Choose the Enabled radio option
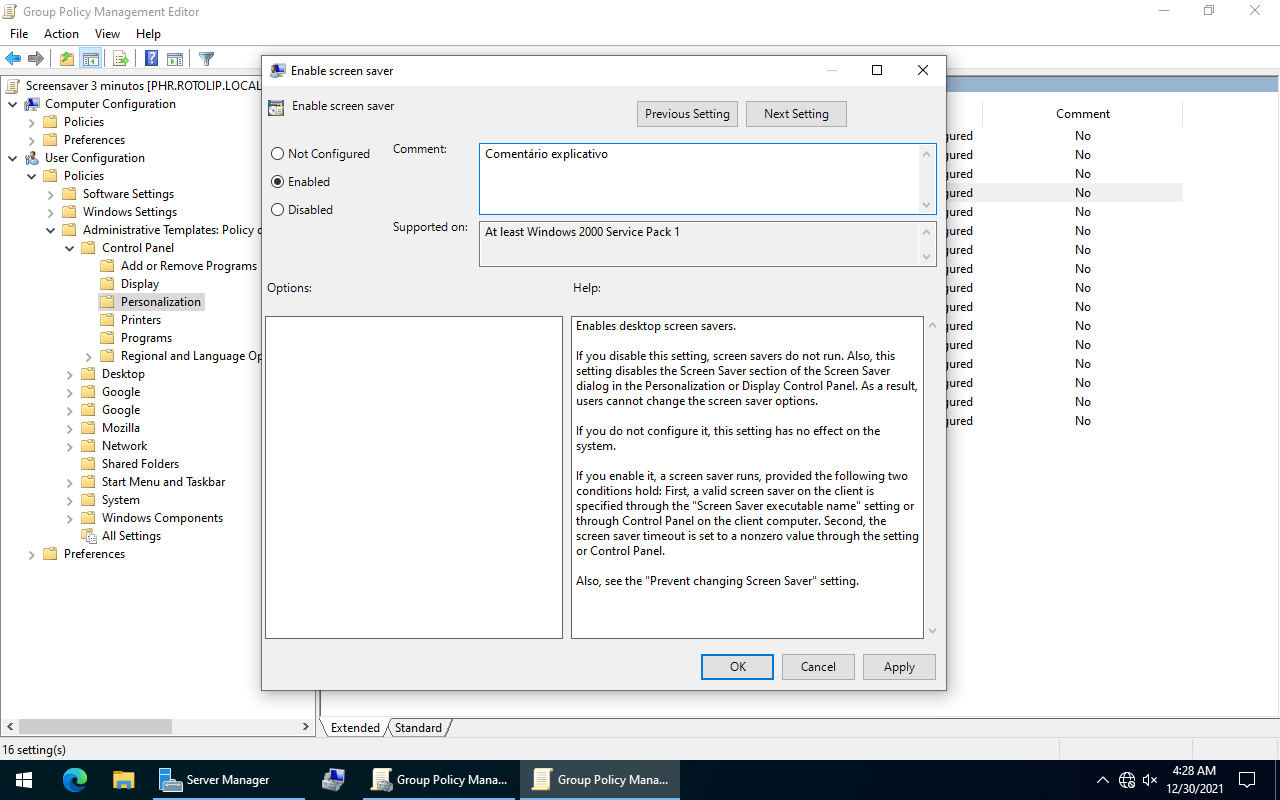Viewport: 1280px width, 800px height. (278, 182)
